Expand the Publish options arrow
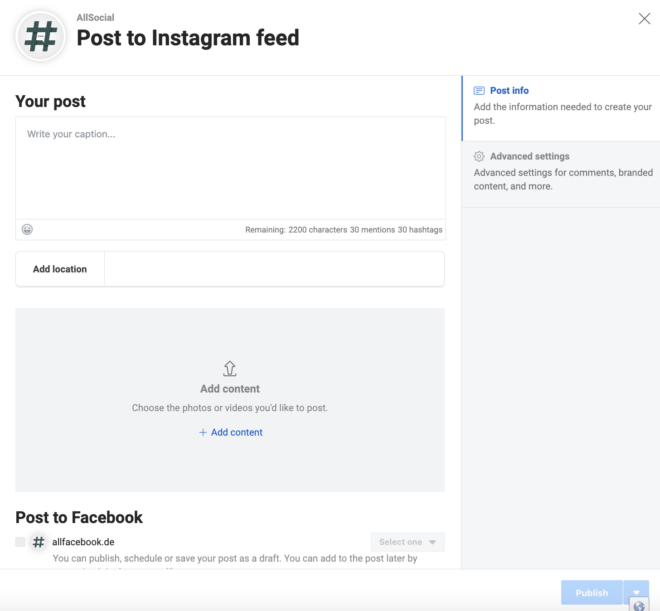Viewport: 660px width, 611px height. (x=636, y=592)
